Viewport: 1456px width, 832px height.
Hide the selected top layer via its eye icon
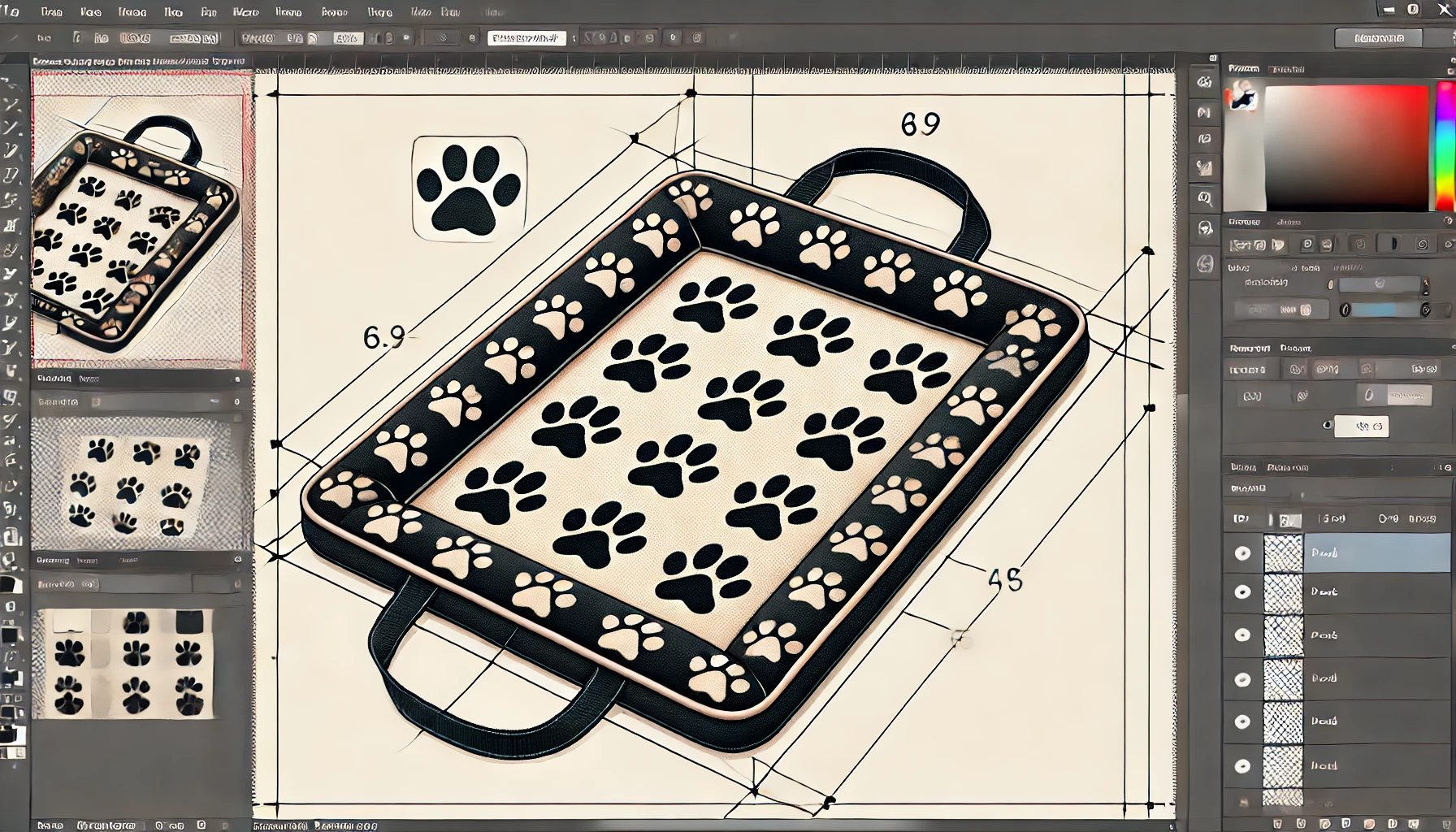tap(1242, 553)
